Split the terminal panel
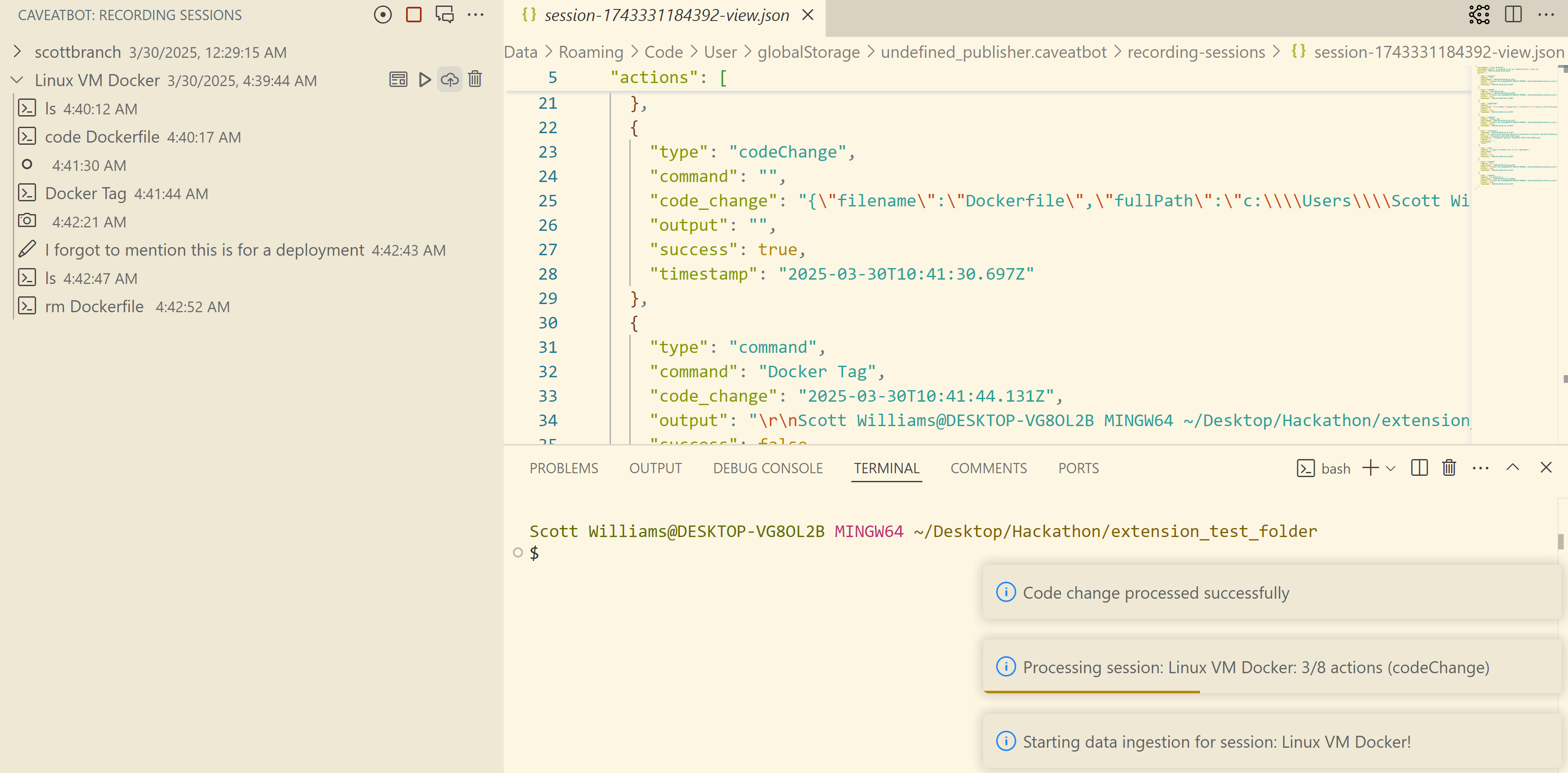Image resolution: width=1568 pixels, height=773 pixels. tap(1419, 468)
